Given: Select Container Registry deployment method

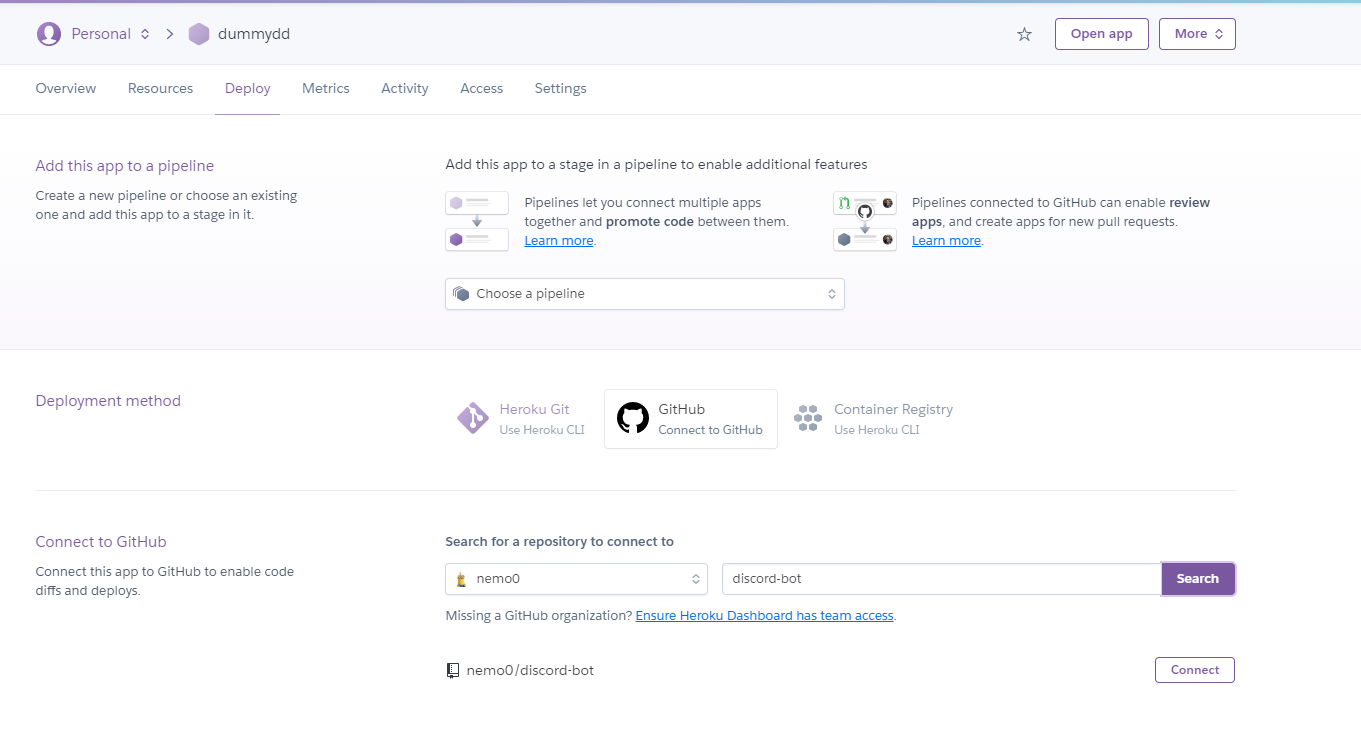Looking at the screenshot, I should [x=873, y=419].
